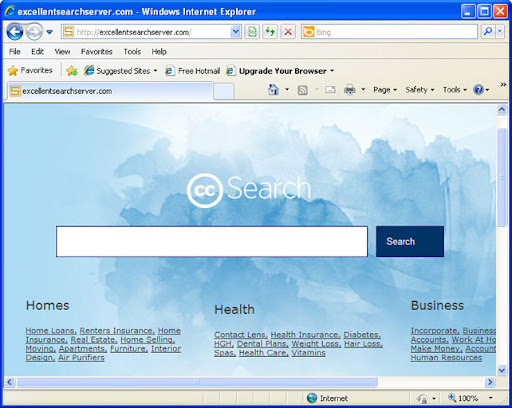Click the 100% zoom level button
Viewport: 512px width, 408px height.
tap(463, 398)
